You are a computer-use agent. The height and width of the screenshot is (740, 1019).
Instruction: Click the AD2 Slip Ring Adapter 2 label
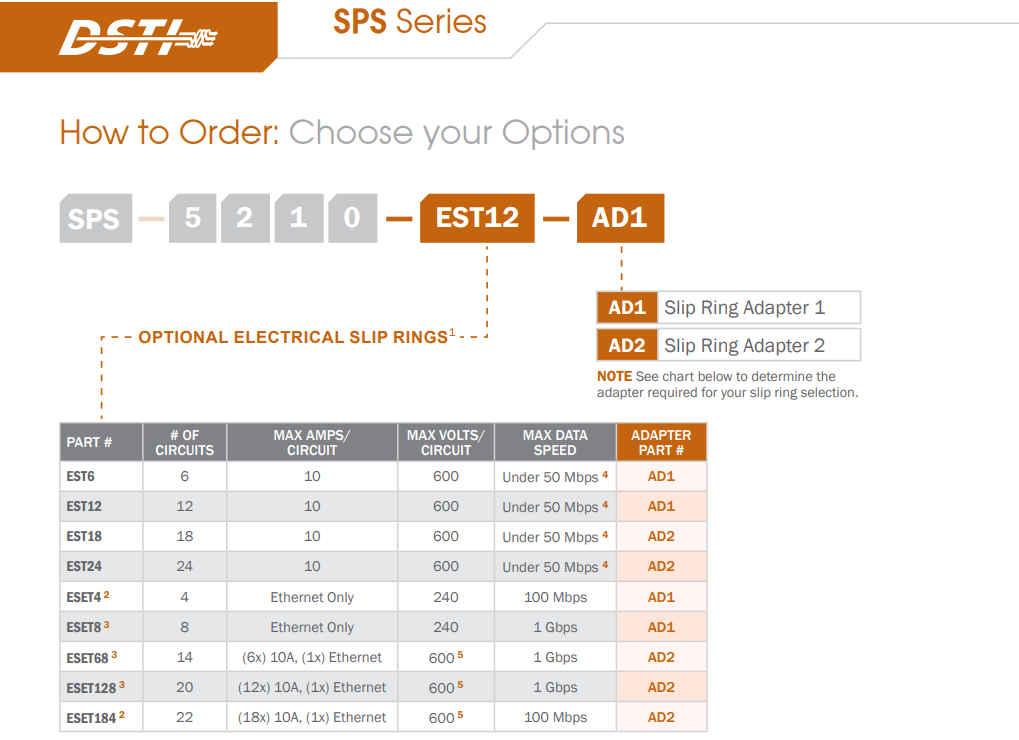point(729,345)
